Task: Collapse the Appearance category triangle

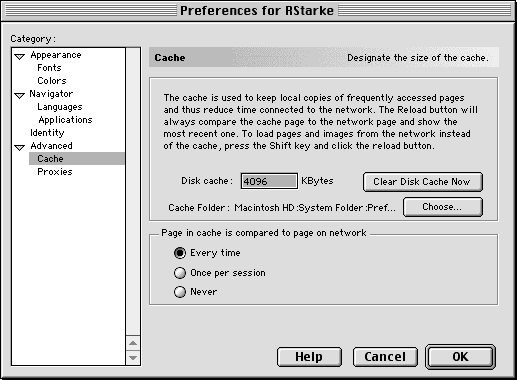Action: [20, 56]
